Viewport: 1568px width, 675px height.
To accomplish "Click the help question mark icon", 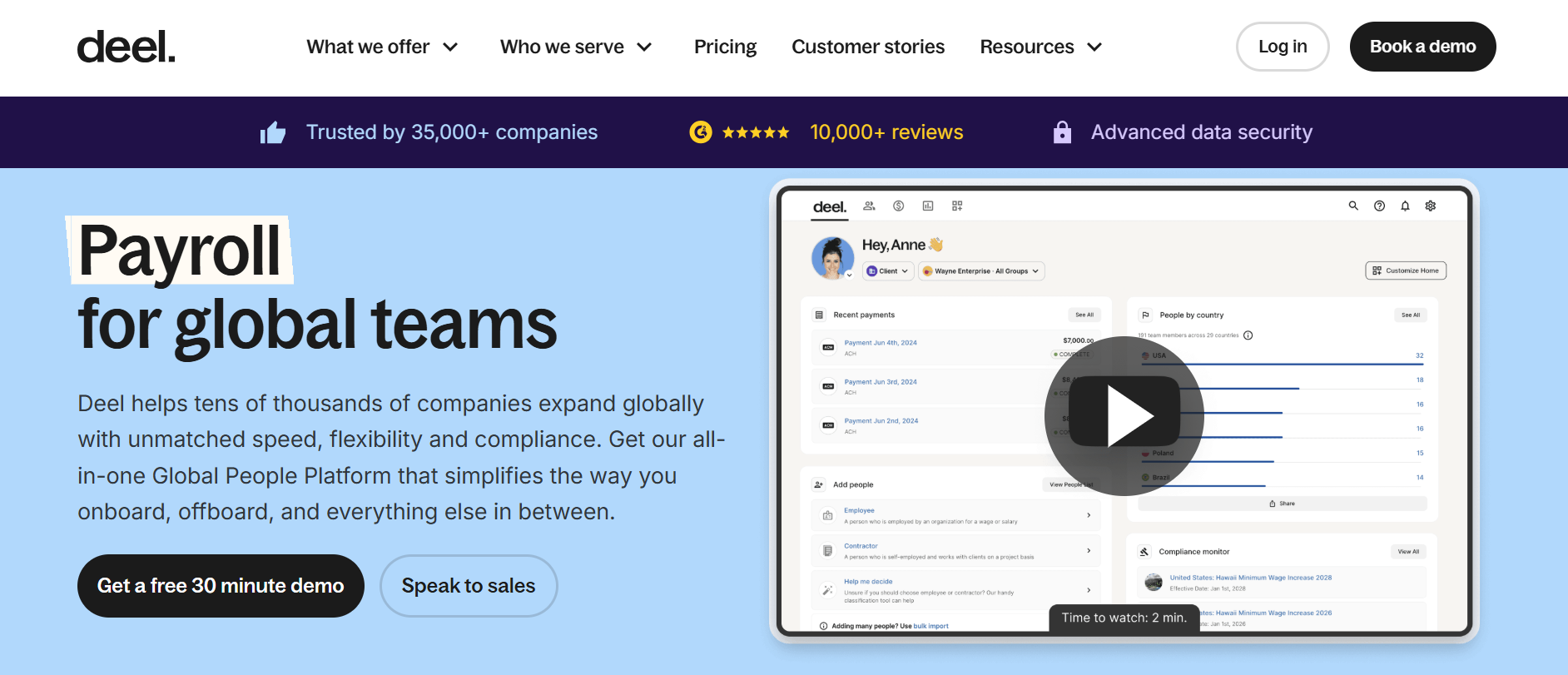I will pos(1379,206).
